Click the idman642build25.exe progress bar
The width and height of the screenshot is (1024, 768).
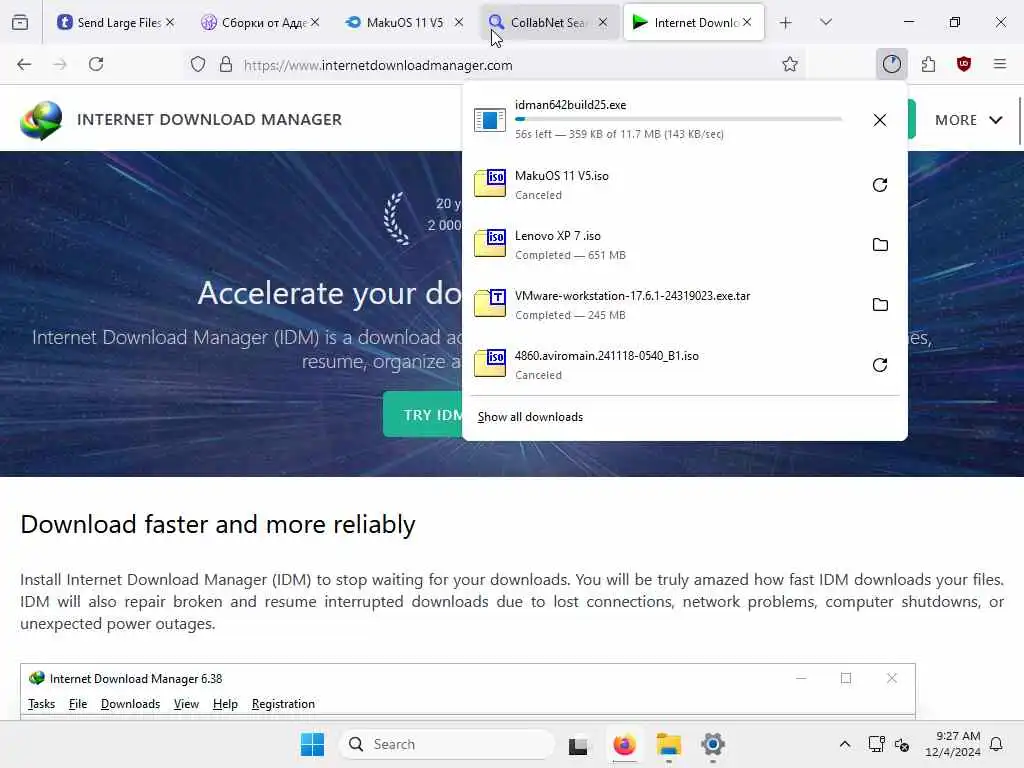[678, 119]
